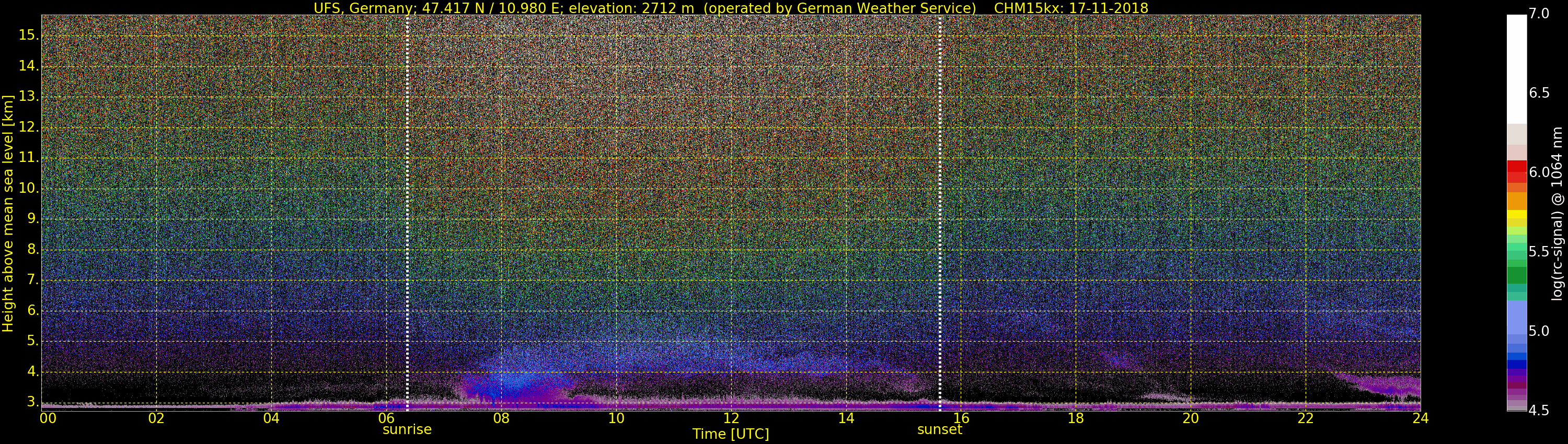Select the '8.' height axis tick label

(x=32, y=250)
